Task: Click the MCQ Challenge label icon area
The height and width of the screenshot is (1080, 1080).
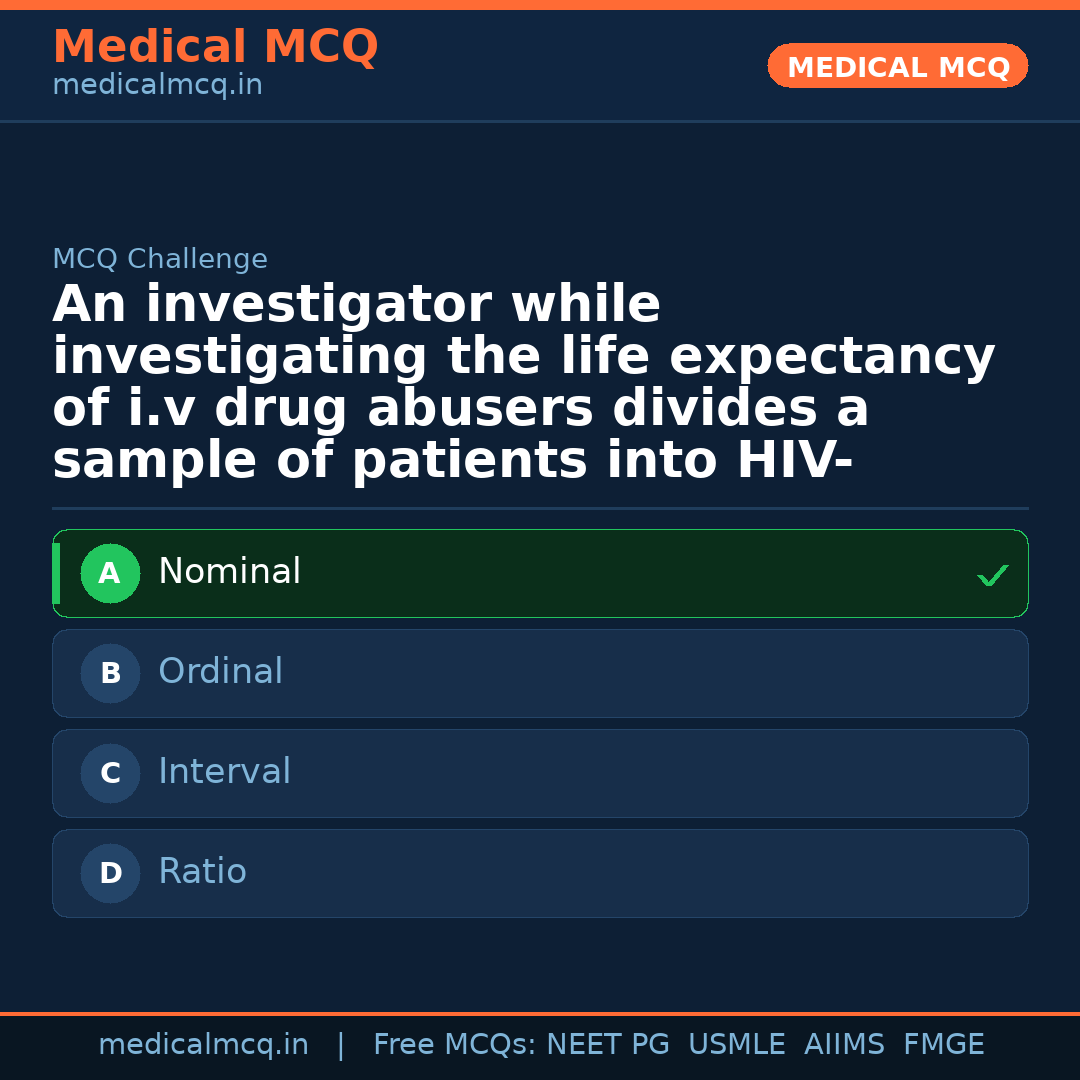Action: pyautogui.click(x=160, y=258)
